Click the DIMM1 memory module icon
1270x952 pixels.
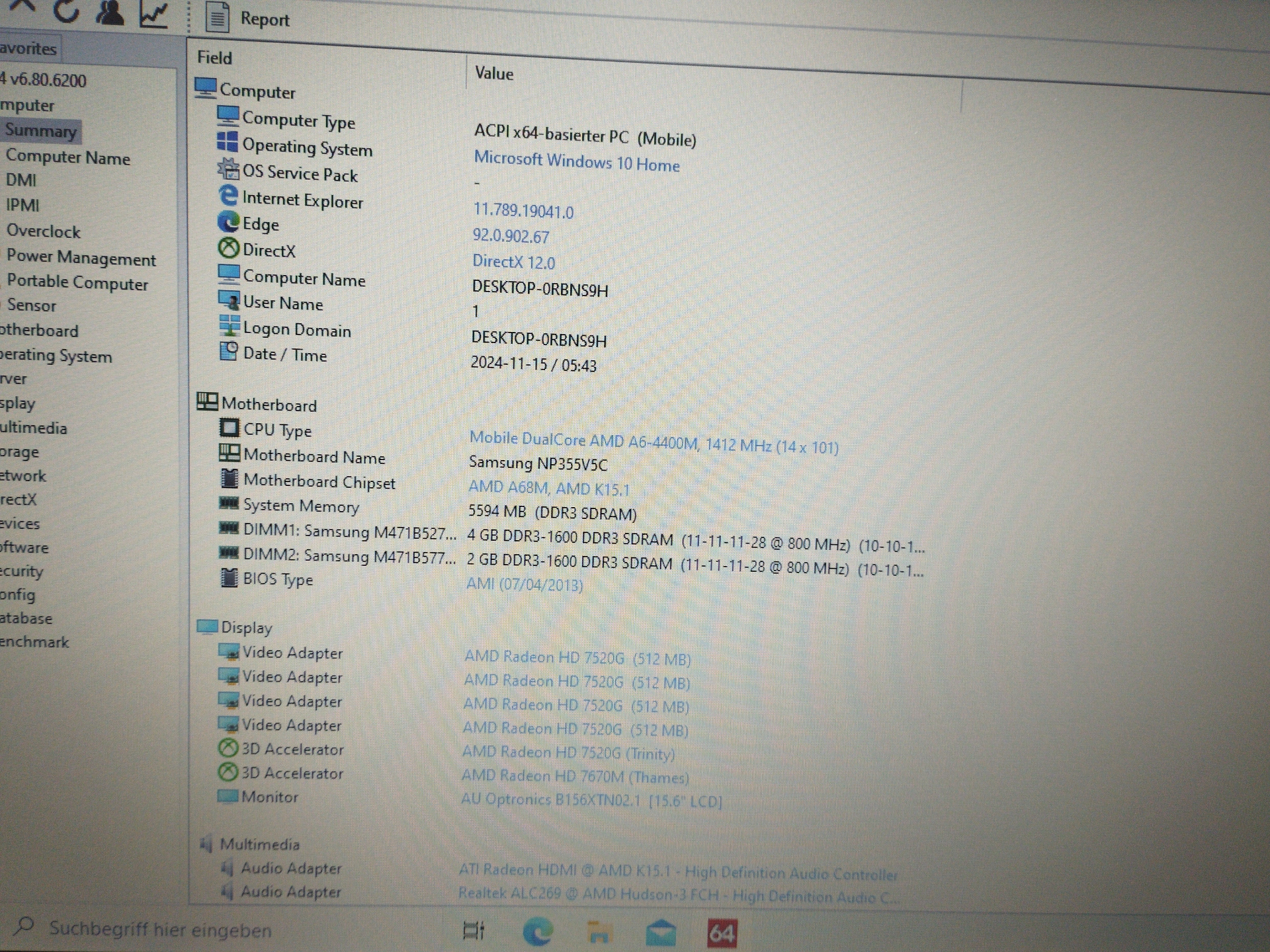(229, 528)
